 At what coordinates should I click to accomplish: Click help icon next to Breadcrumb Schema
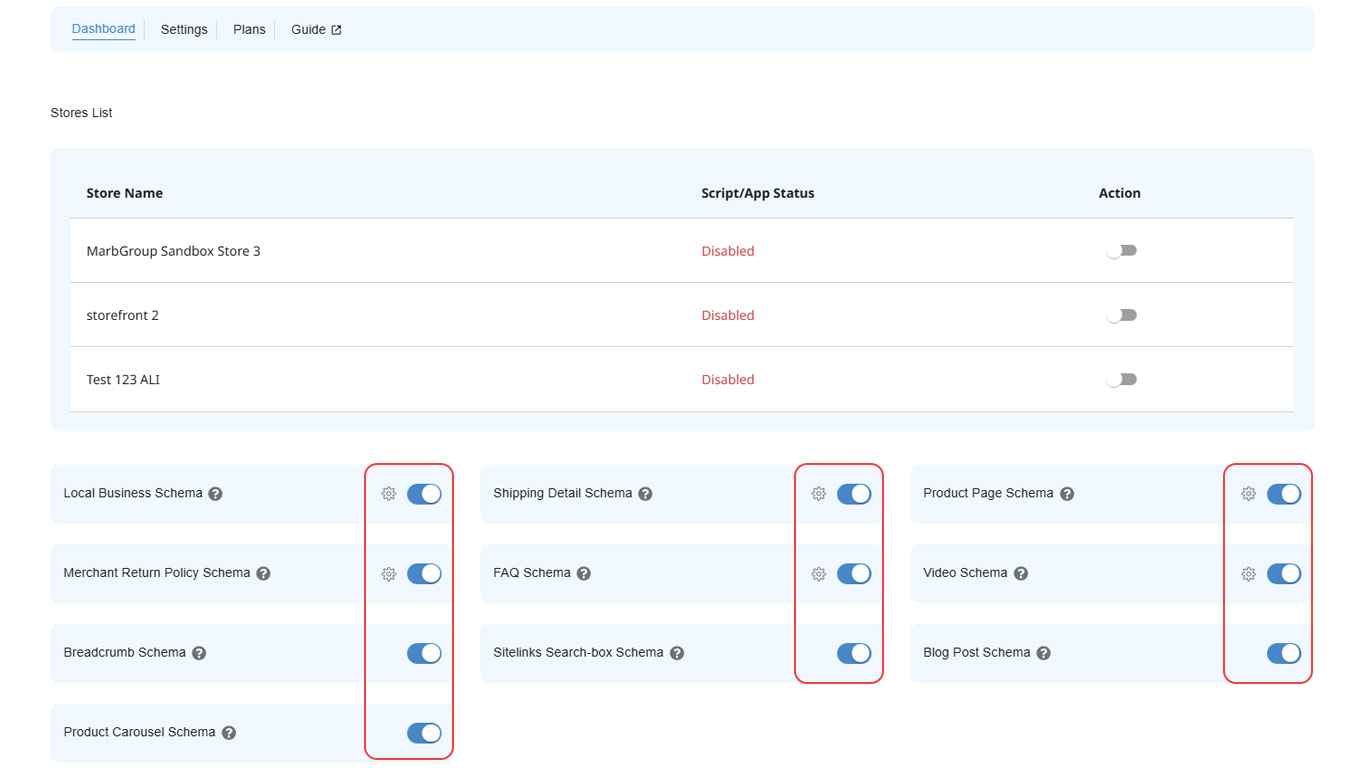199,654
